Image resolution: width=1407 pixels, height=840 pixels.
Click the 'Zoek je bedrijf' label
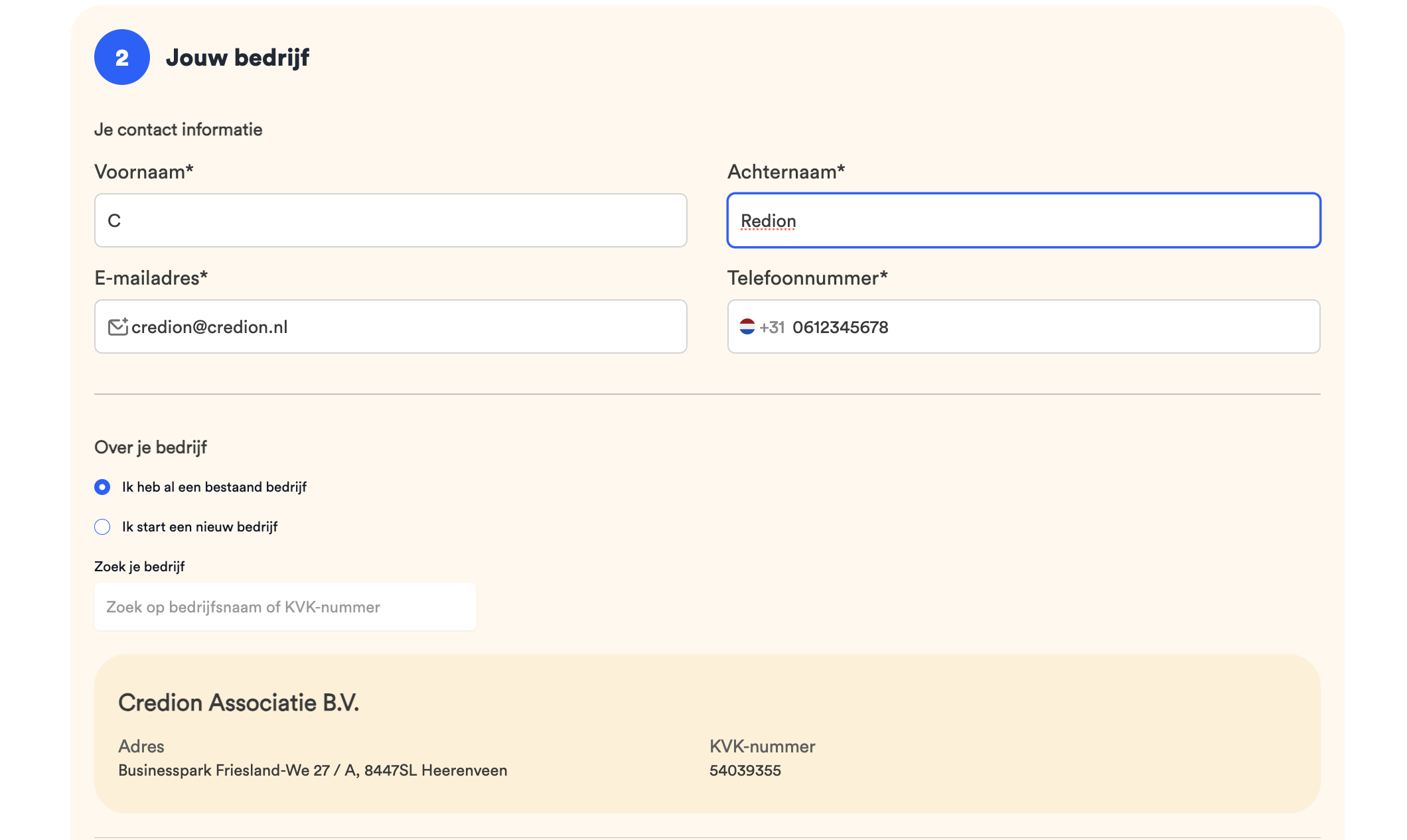[x=139, y=567]
